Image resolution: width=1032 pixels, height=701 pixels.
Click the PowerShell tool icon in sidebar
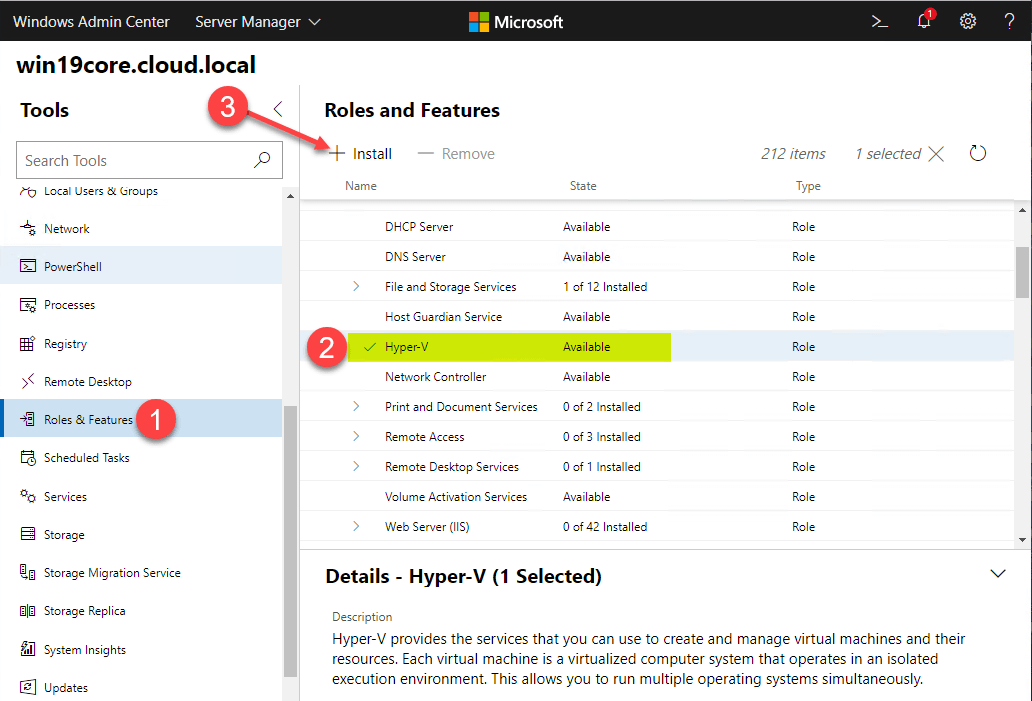pyautogui.click(x=28, y=266)
